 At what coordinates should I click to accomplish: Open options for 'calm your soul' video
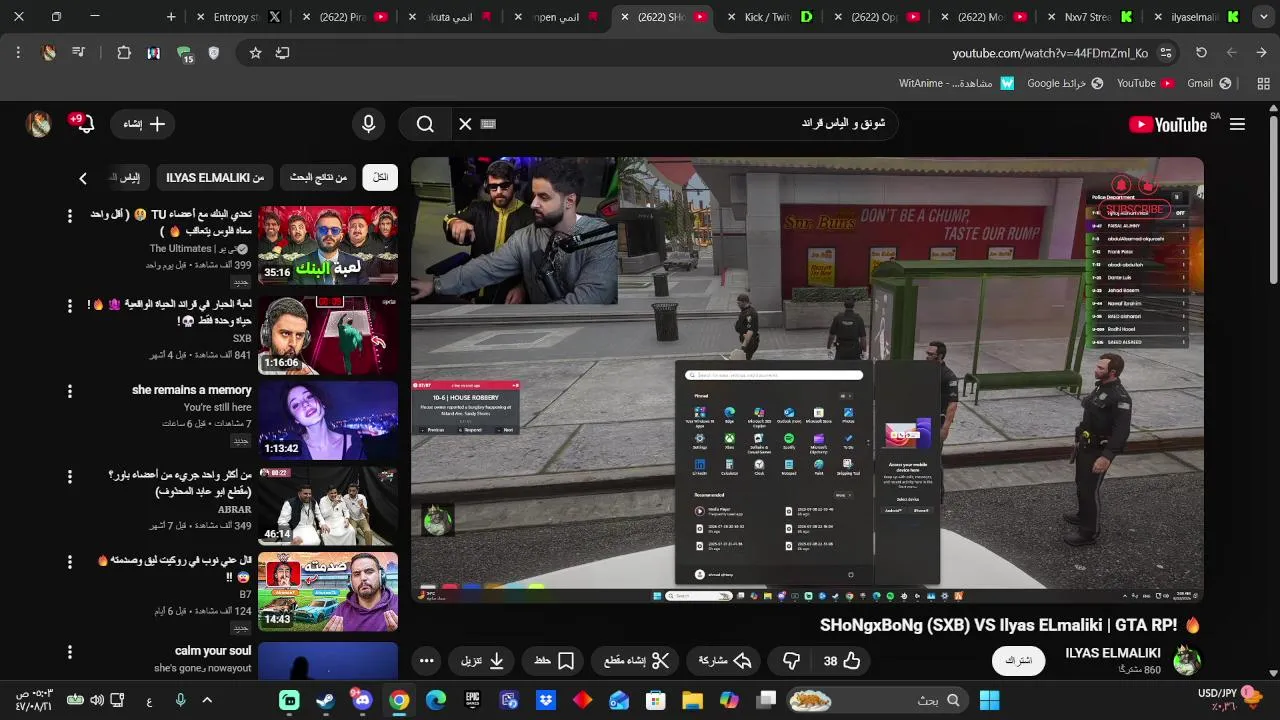pos(70,652)
